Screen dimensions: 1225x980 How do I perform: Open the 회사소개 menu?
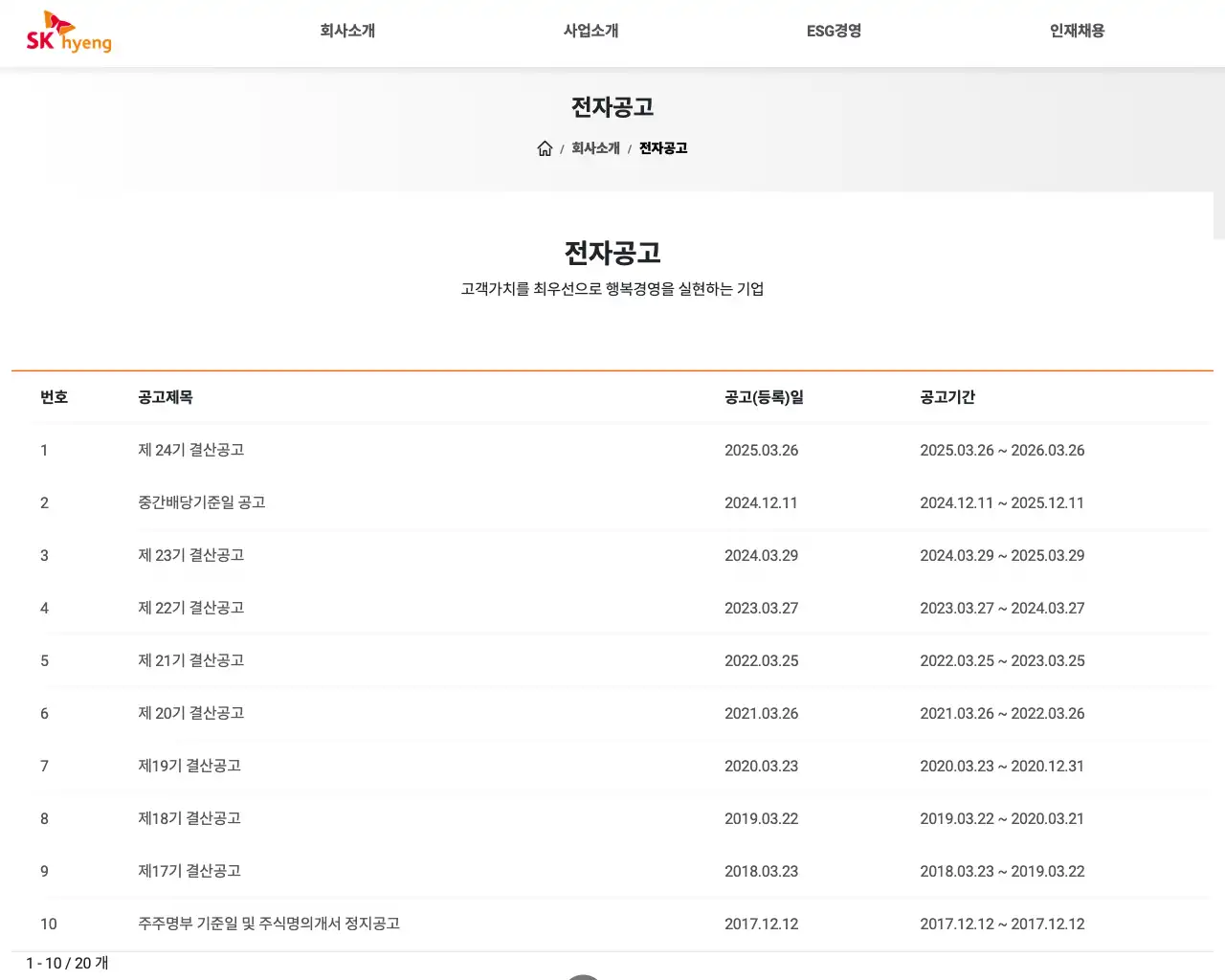point(347,31)
